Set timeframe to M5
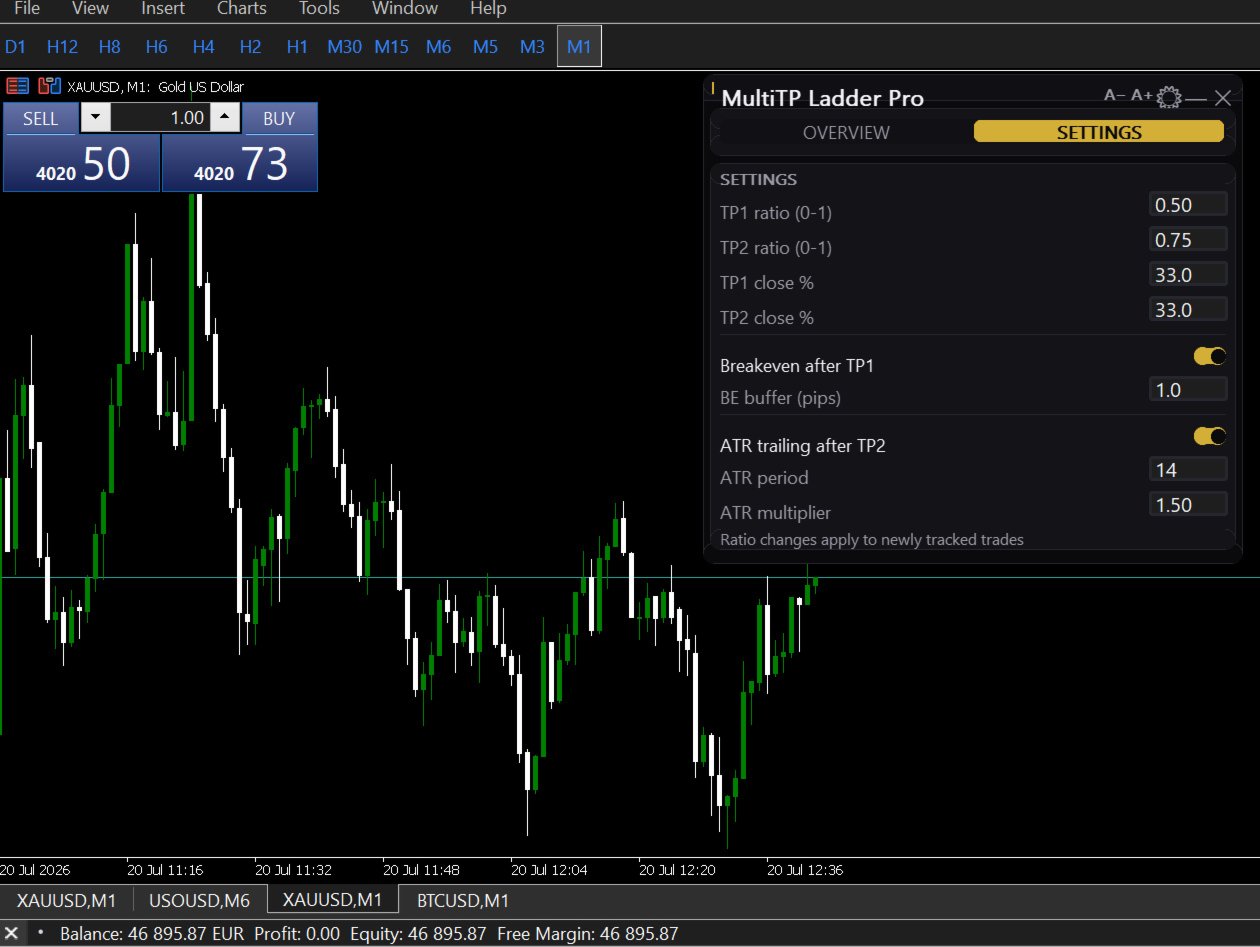The height and width of the screenshot is (947, 1260). (485, 46)
